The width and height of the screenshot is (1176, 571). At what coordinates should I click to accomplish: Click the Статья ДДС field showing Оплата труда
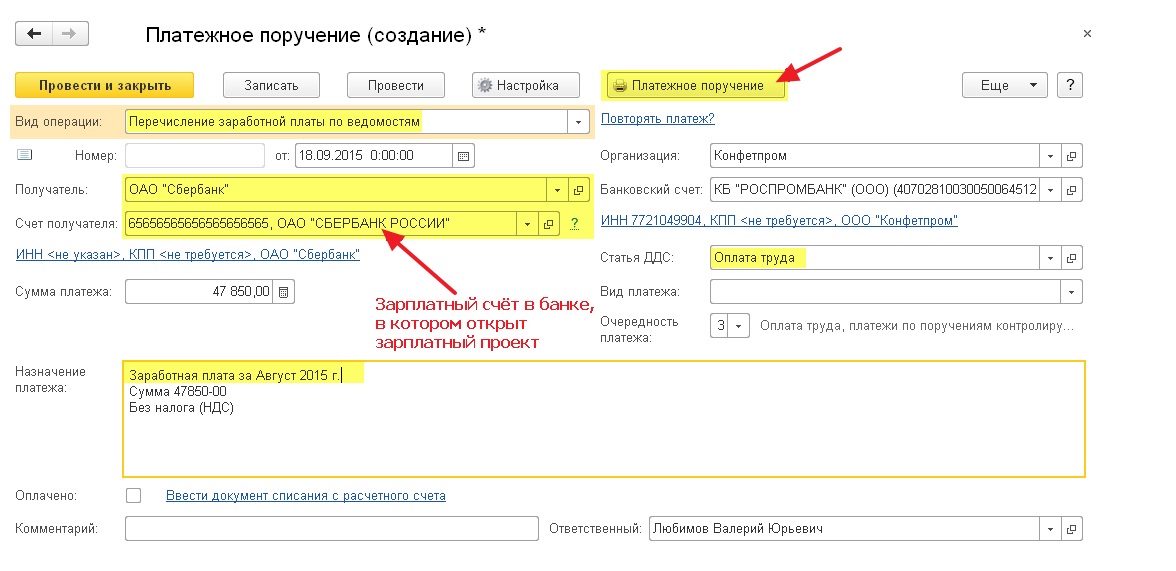875,258
